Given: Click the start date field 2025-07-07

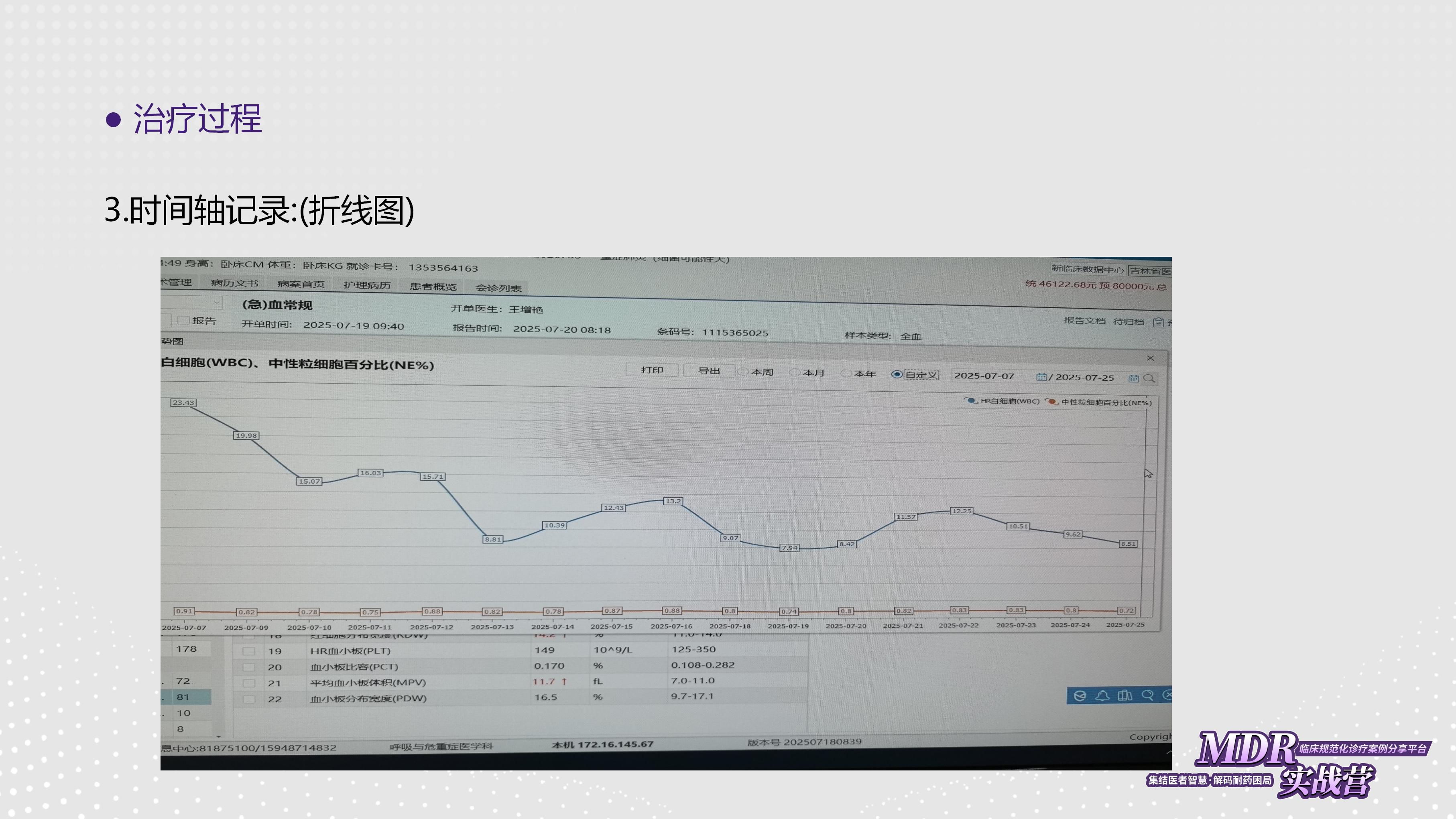Looking at the screenshot, I should pyautogui.click(x=984, y=376).
